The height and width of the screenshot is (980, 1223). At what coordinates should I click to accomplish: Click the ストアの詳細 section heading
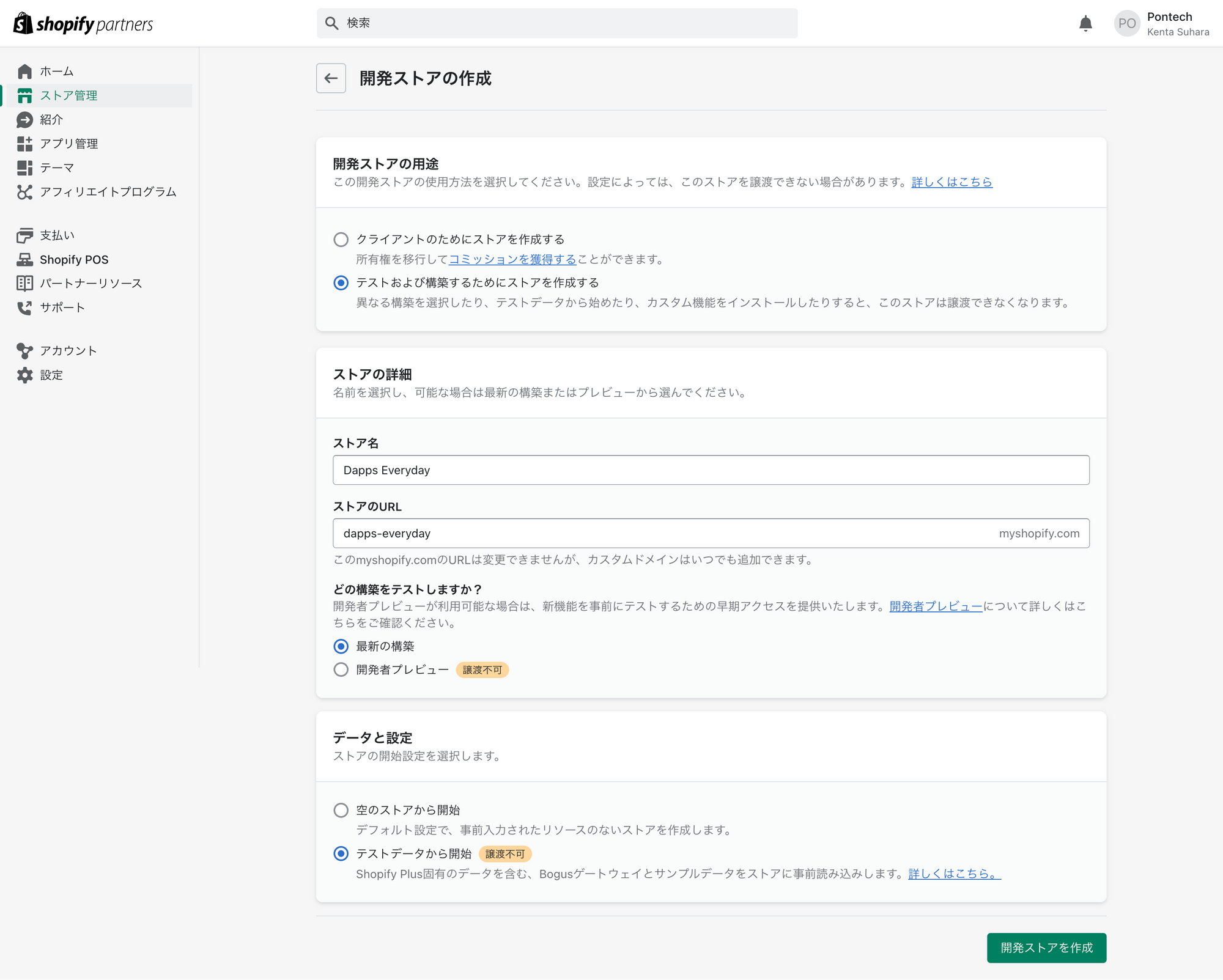(372, 375)
